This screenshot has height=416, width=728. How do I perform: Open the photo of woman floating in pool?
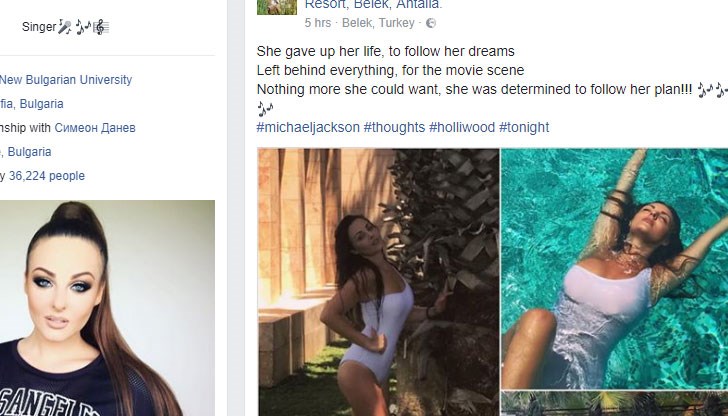(x=614, y=268)
